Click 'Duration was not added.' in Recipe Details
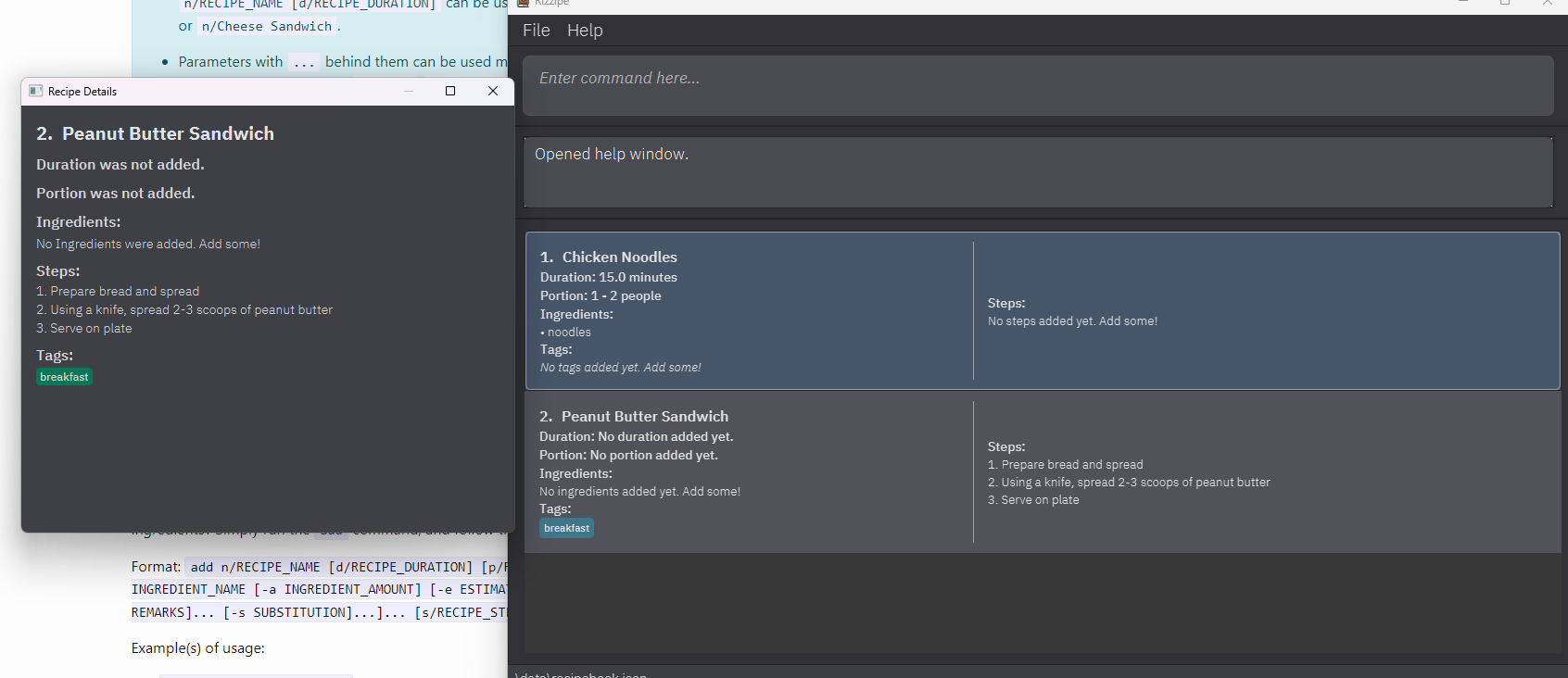Viewport: 1568px width, 678px height. [120, 165]
